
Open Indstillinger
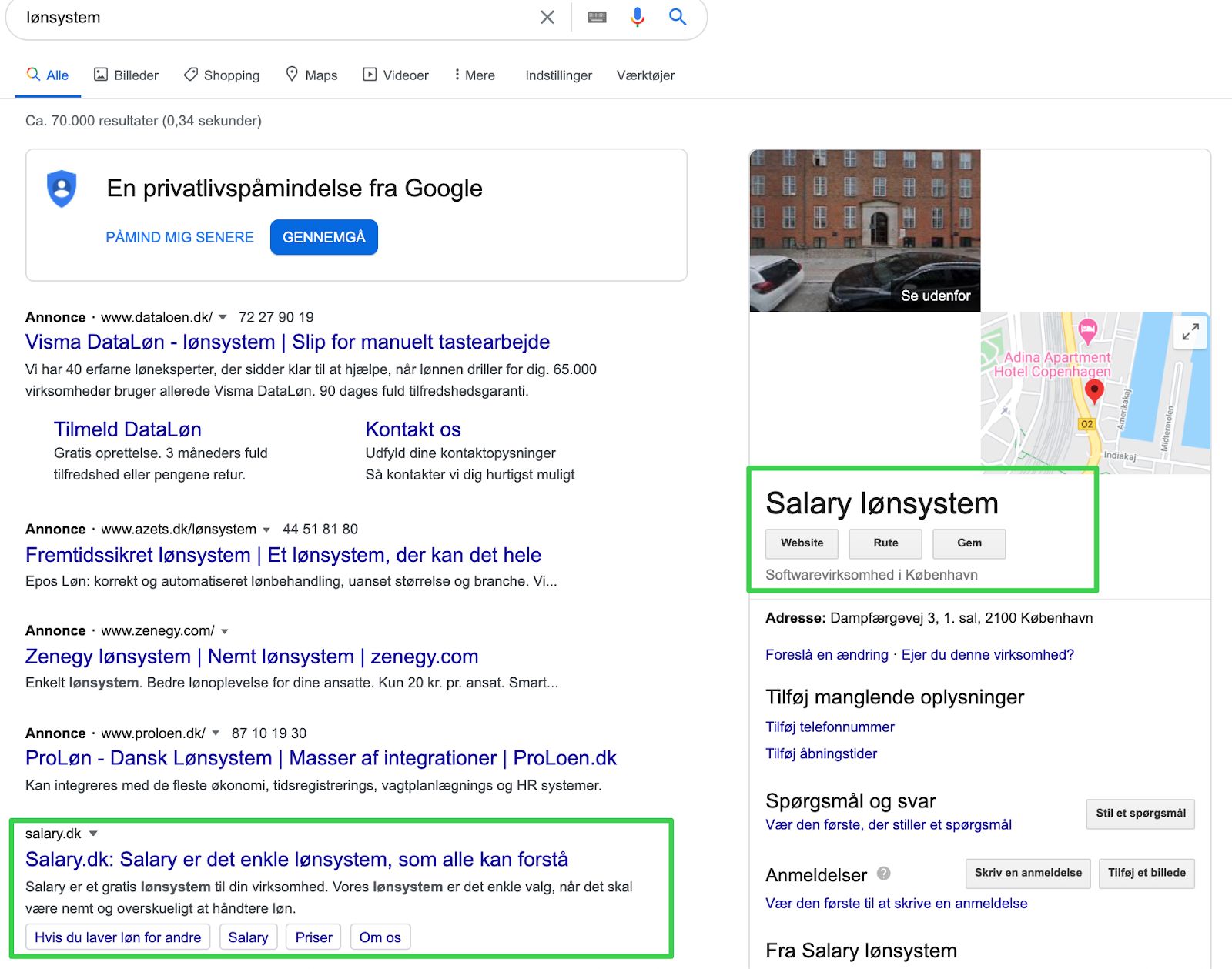[559, 75]
